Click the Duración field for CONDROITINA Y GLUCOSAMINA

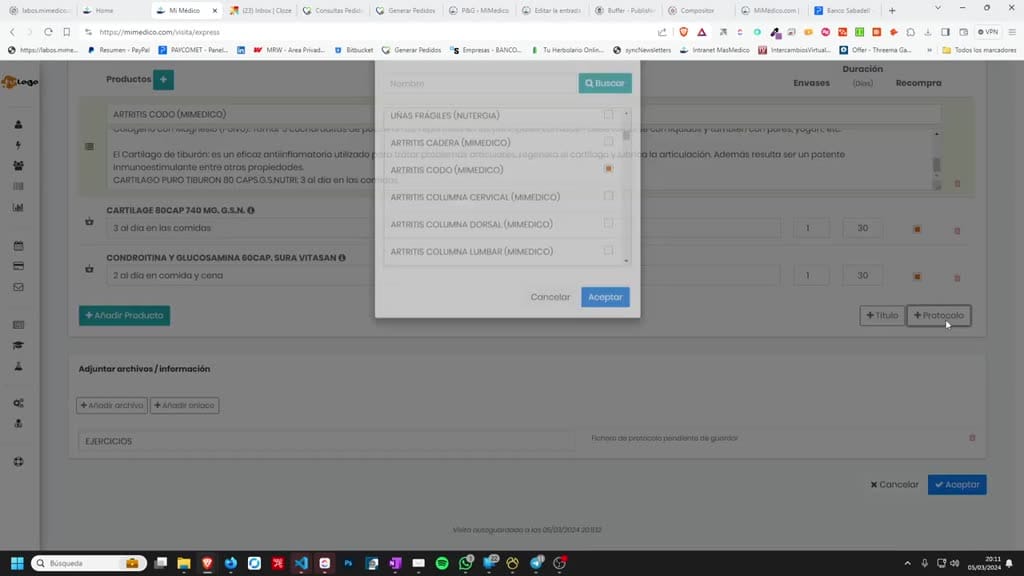(863, 275)
